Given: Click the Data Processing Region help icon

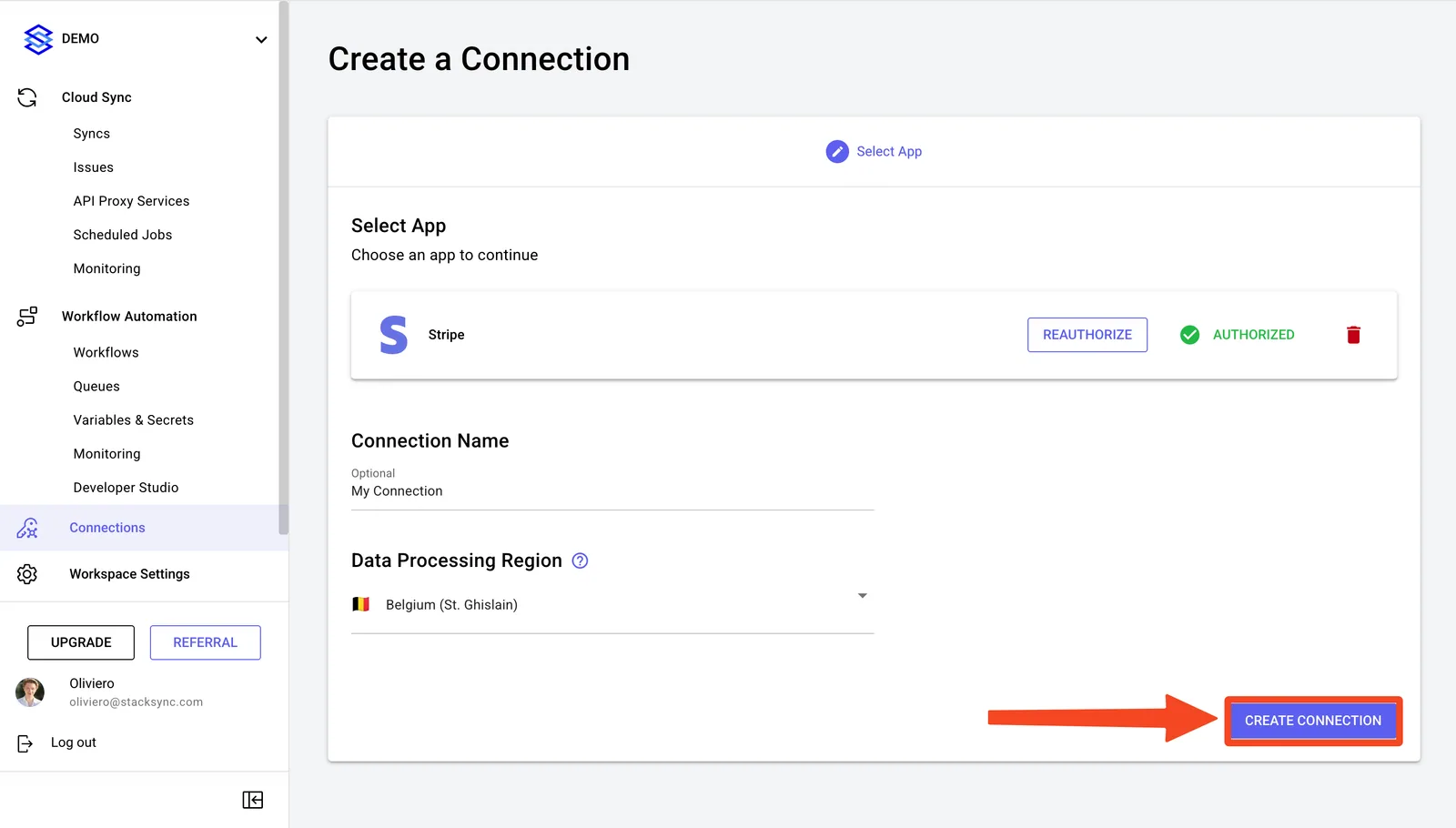Looking at the screenshot, I should coord(580,561).
